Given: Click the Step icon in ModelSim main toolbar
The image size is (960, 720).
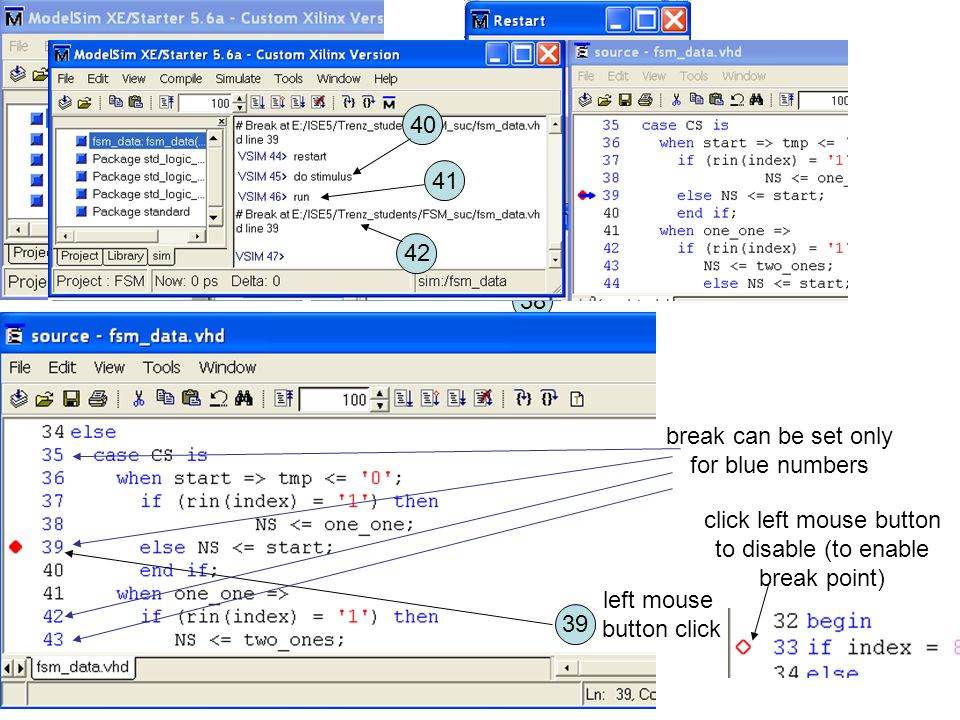Looking at the screenshot, I should pos(348,102).
